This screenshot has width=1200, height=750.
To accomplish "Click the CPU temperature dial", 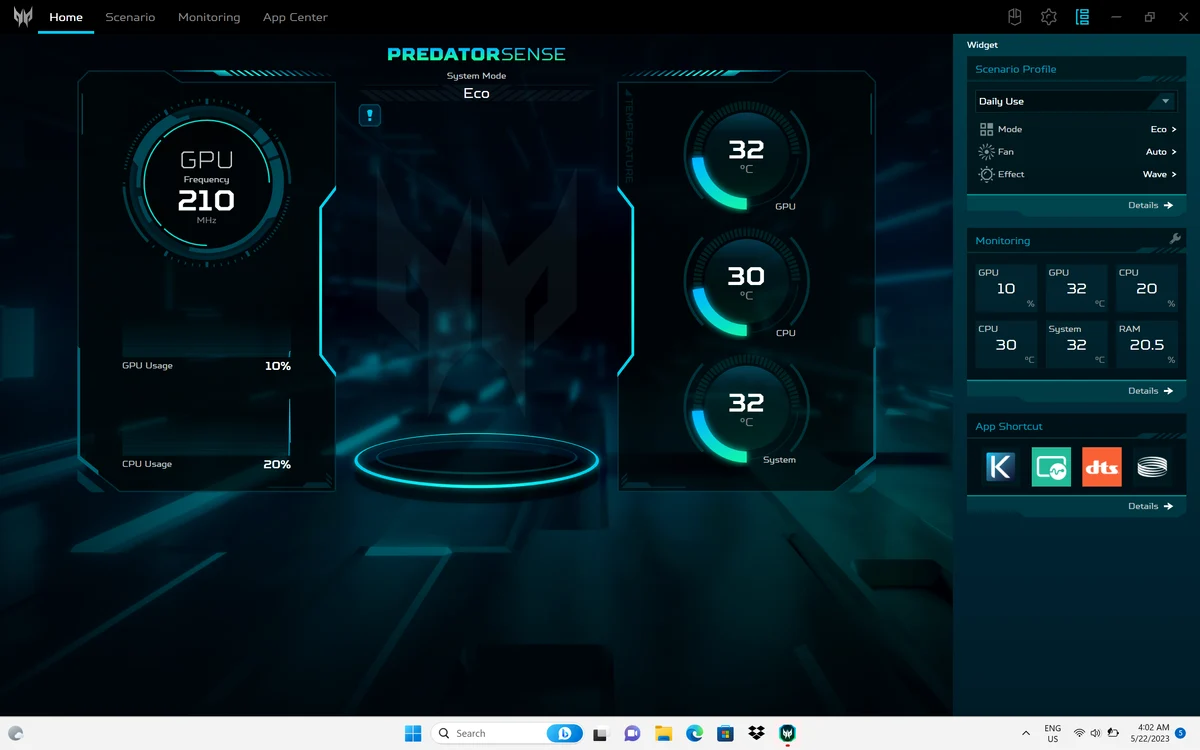I will pos(746,283).
